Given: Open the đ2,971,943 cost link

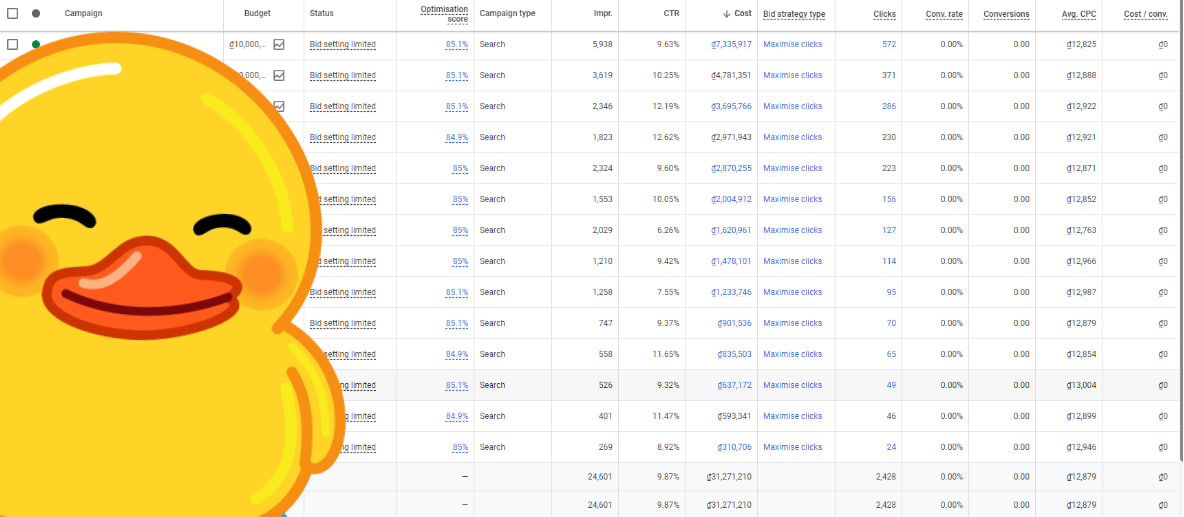Looking at the screenshot, I should (x=731, y=137).
